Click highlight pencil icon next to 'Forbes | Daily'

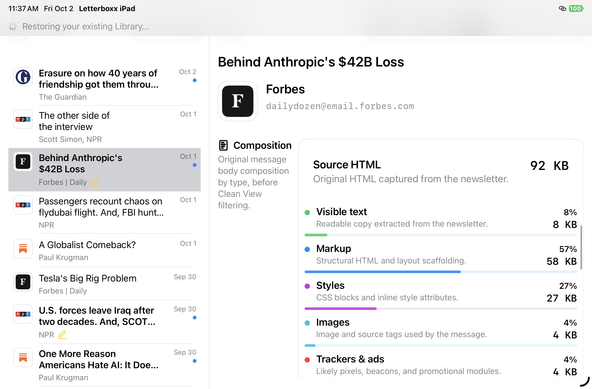click(95, 182)
